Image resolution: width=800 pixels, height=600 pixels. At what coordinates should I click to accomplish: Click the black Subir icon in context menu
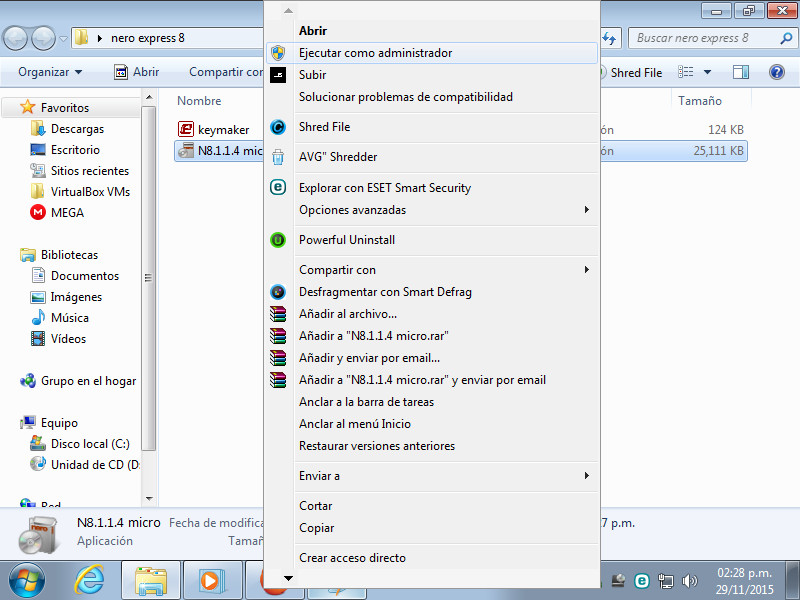(x=278, y=75)
